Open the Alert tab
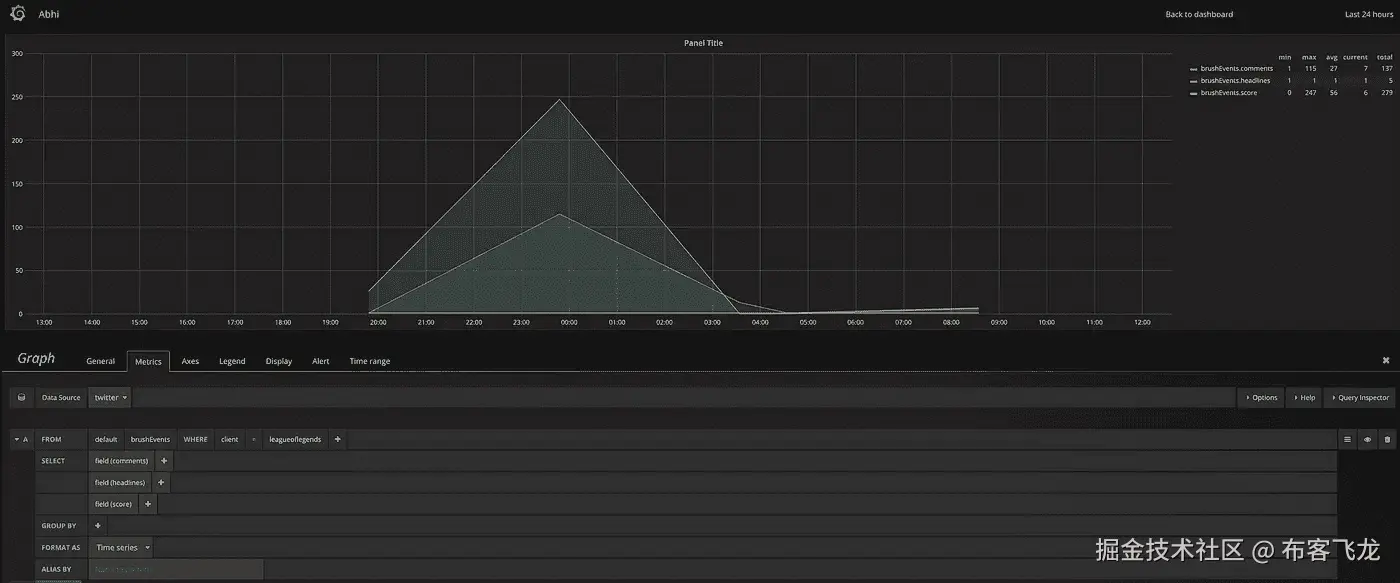Viewport: 1400px width, 583px height. (x=321, y=361)
